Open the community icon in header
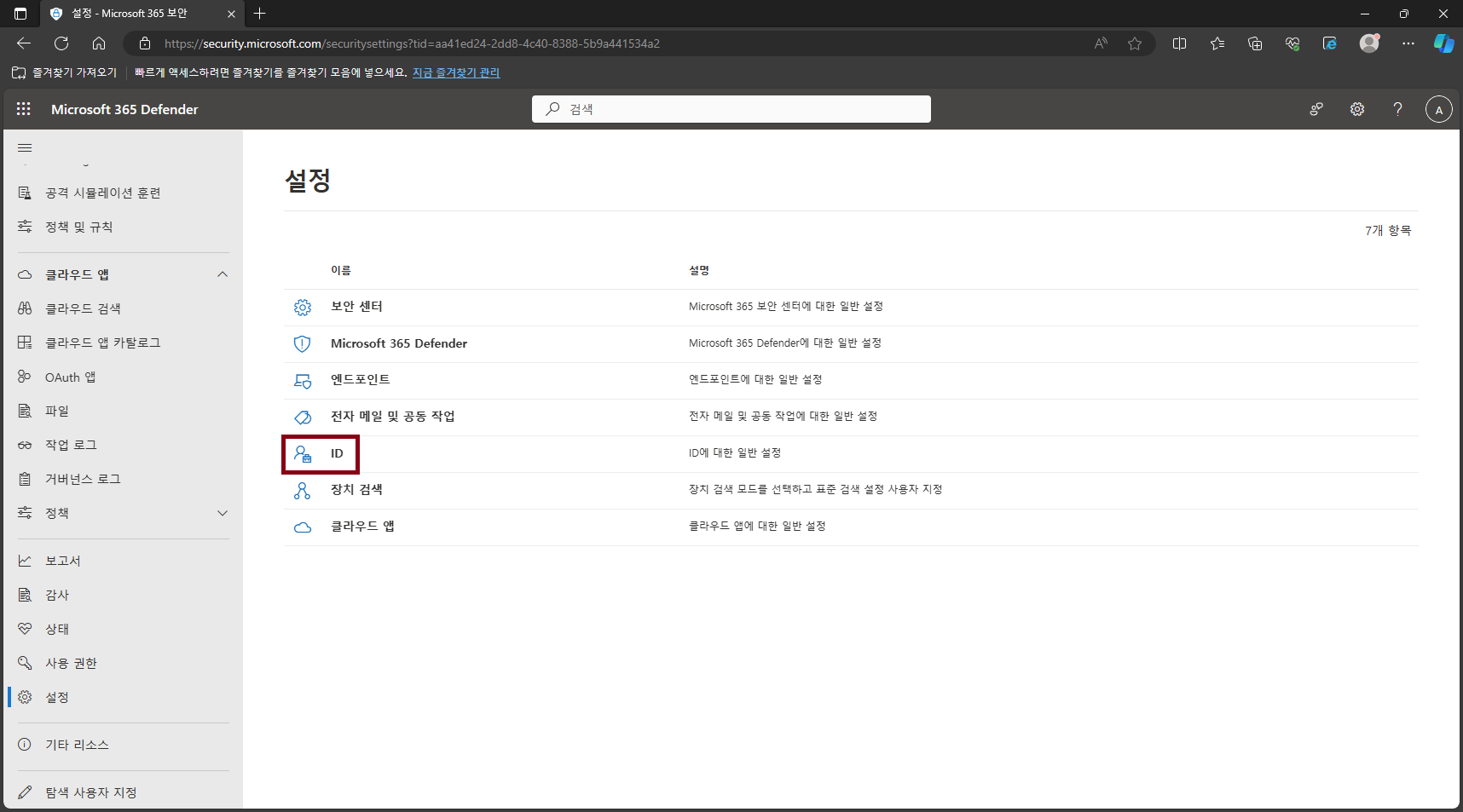Image resolution: width=1463 pixels, height=812 pixels. point(1316,109)
